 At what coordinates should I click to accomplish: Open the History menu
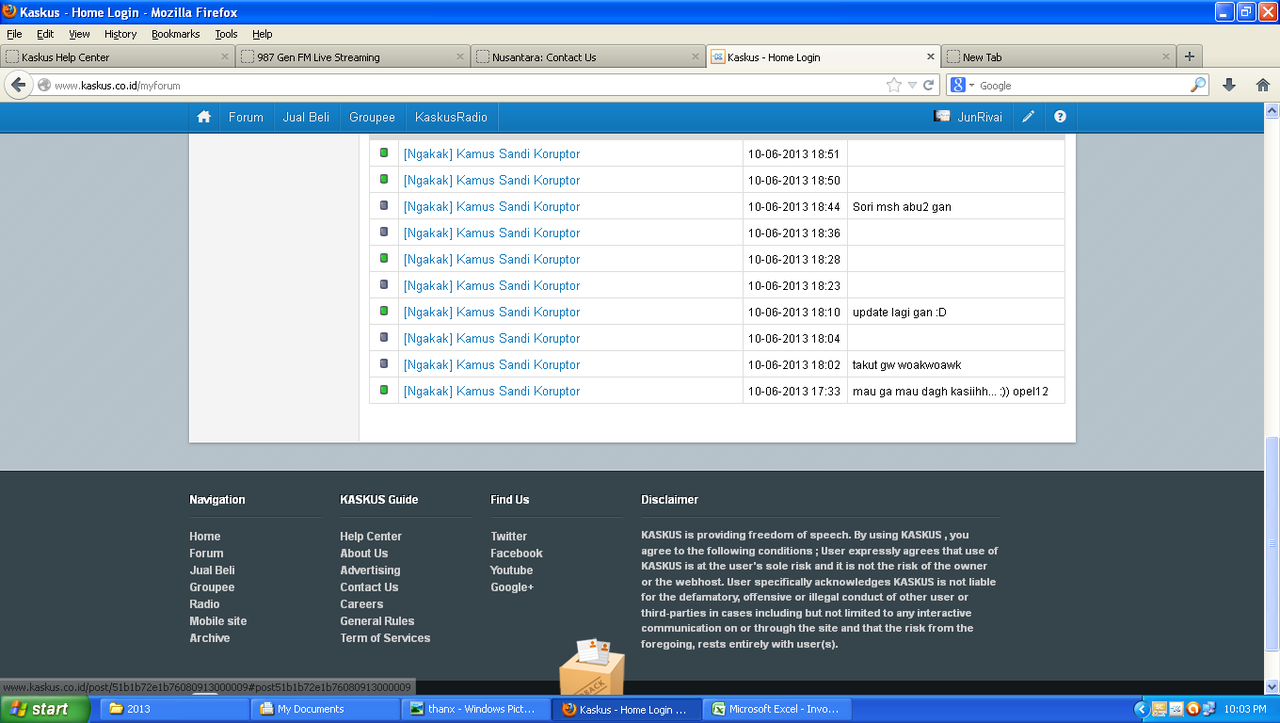(120, 34)
